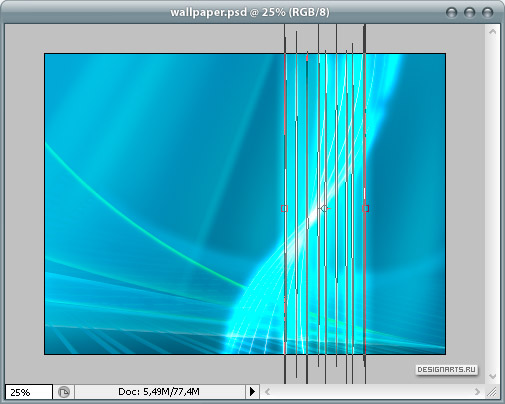Screen dimensions: 505x404
Task: Click the vertical scrollbar up arrow
Action: pos(492,32)
